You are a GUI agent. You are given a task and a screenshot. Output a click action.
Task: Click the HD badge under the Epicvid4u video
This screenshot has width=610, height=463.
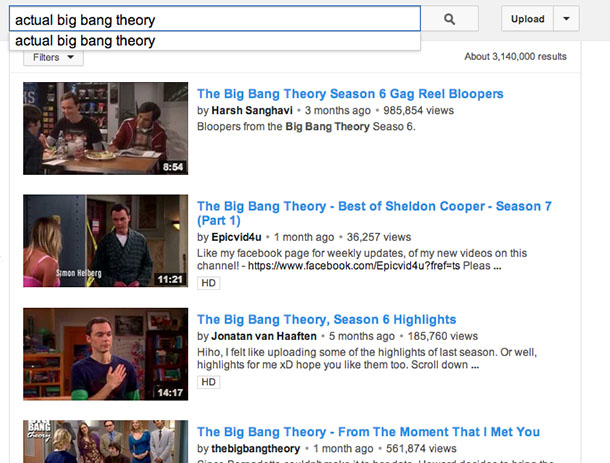[x=209, y=283]
